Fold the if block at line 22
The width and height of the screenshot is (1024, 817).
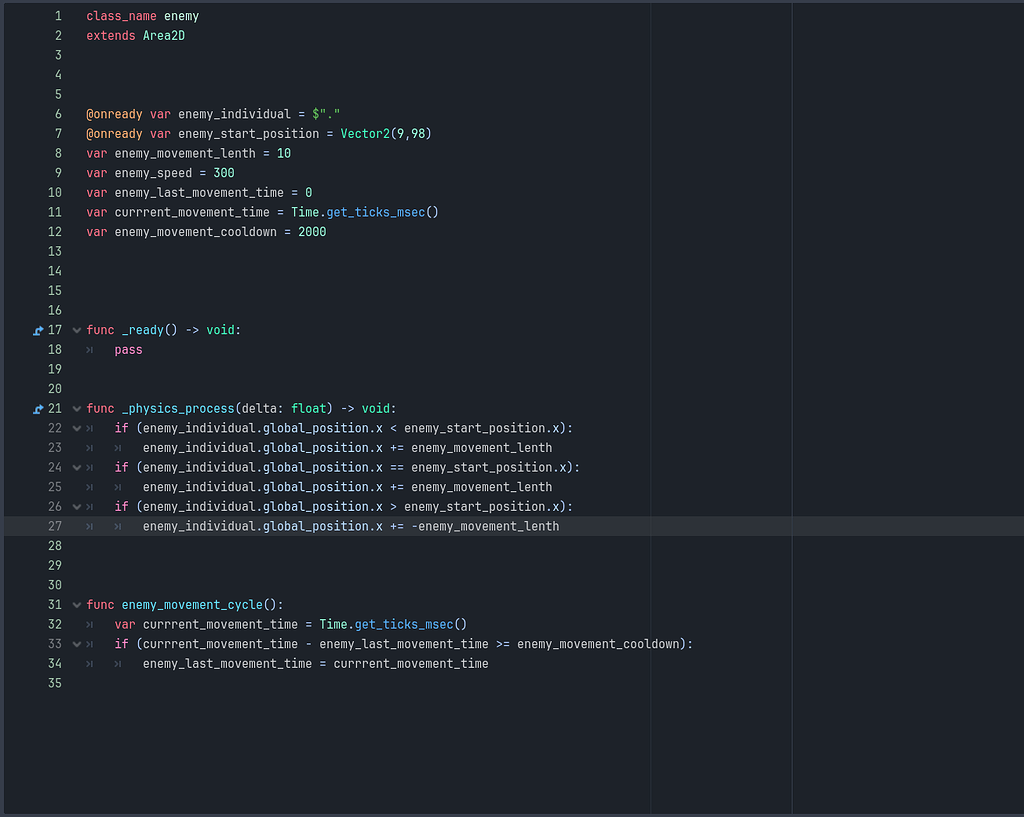(76, 428)
